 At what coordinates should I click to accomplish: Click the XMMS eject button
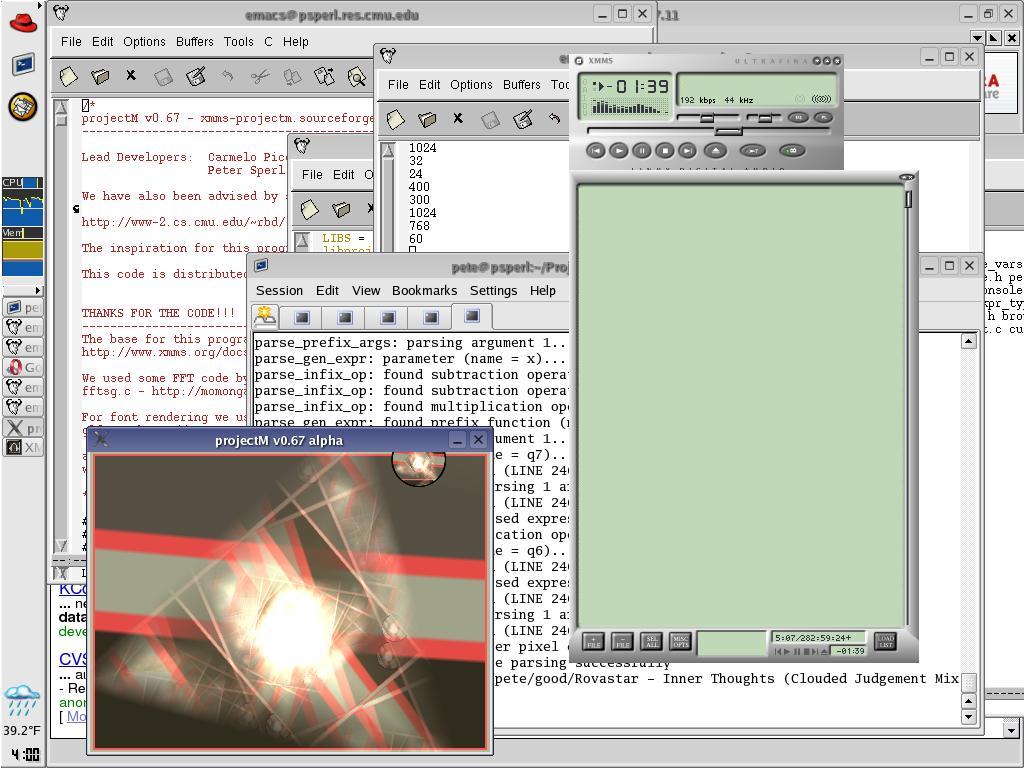pos(715,150)
